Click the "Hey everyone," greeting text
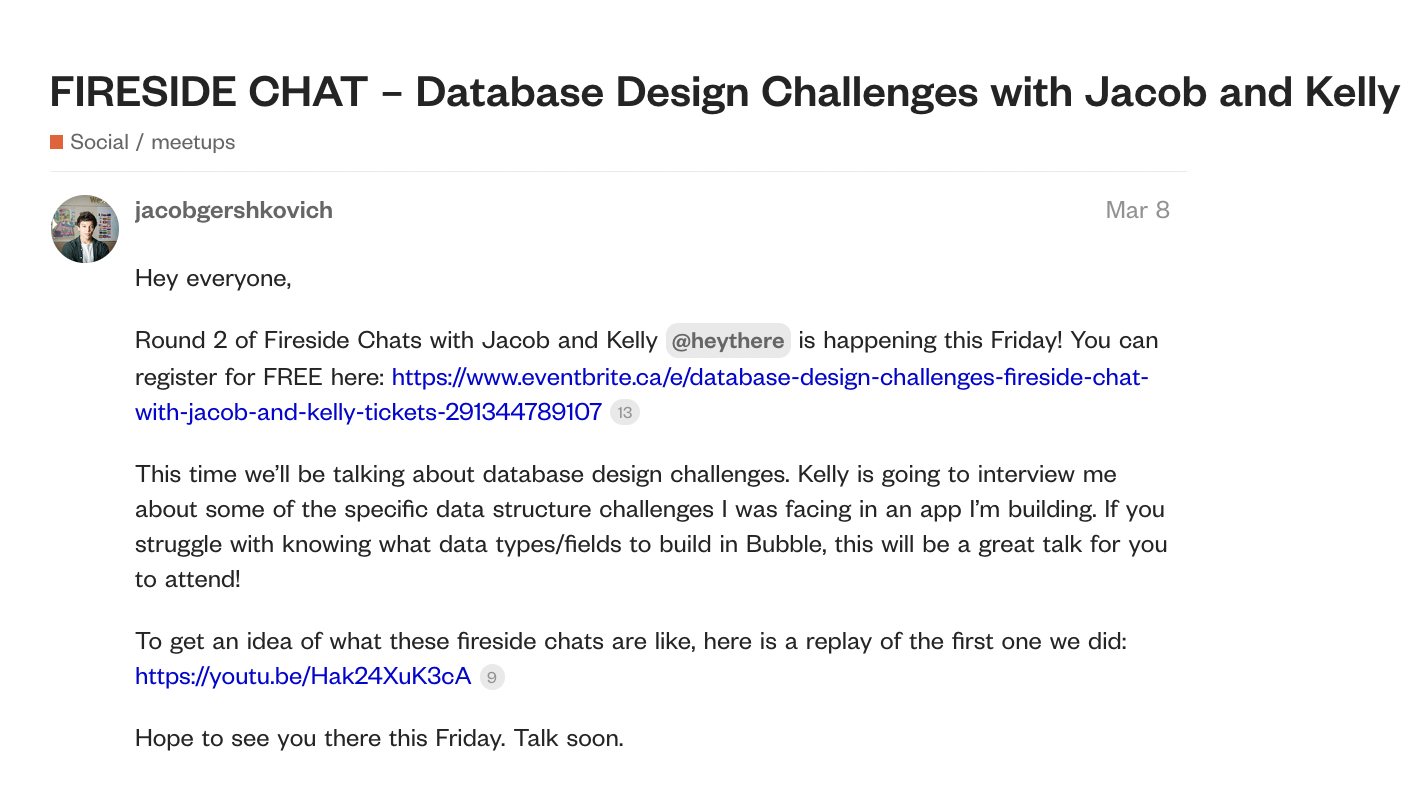This screenshot has height=812, width=1424. tap(213, 278)
